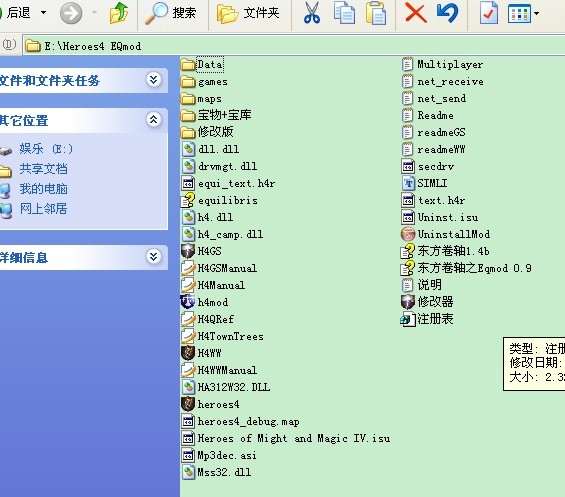Screen dimensions: 565x497
Task: Select the games folder
Action: (204, 81)
